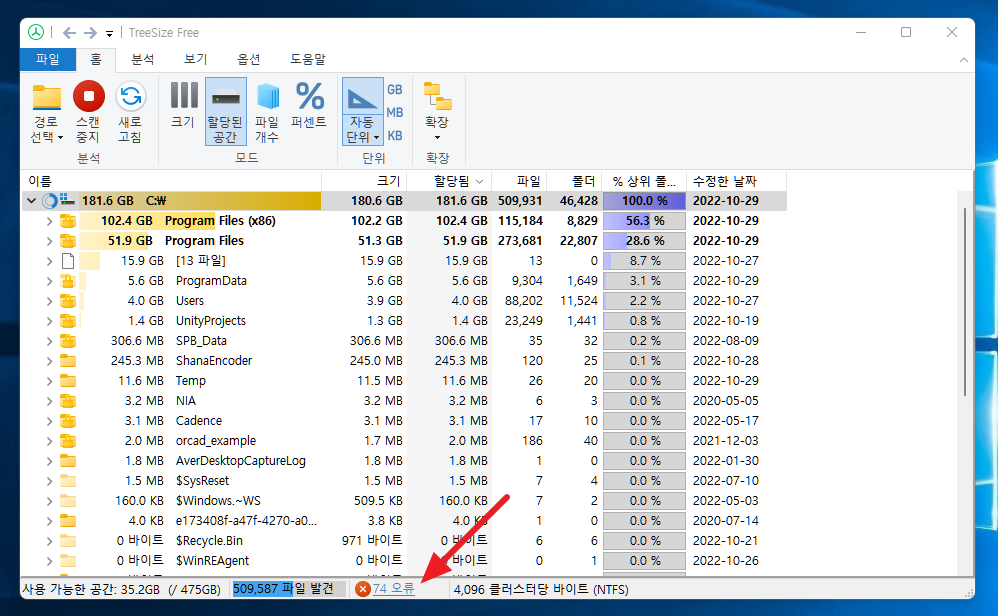Viewport: 998px width, 616px height.
Task: Click the ShanaEncoder folder icon
Action: 68,361
